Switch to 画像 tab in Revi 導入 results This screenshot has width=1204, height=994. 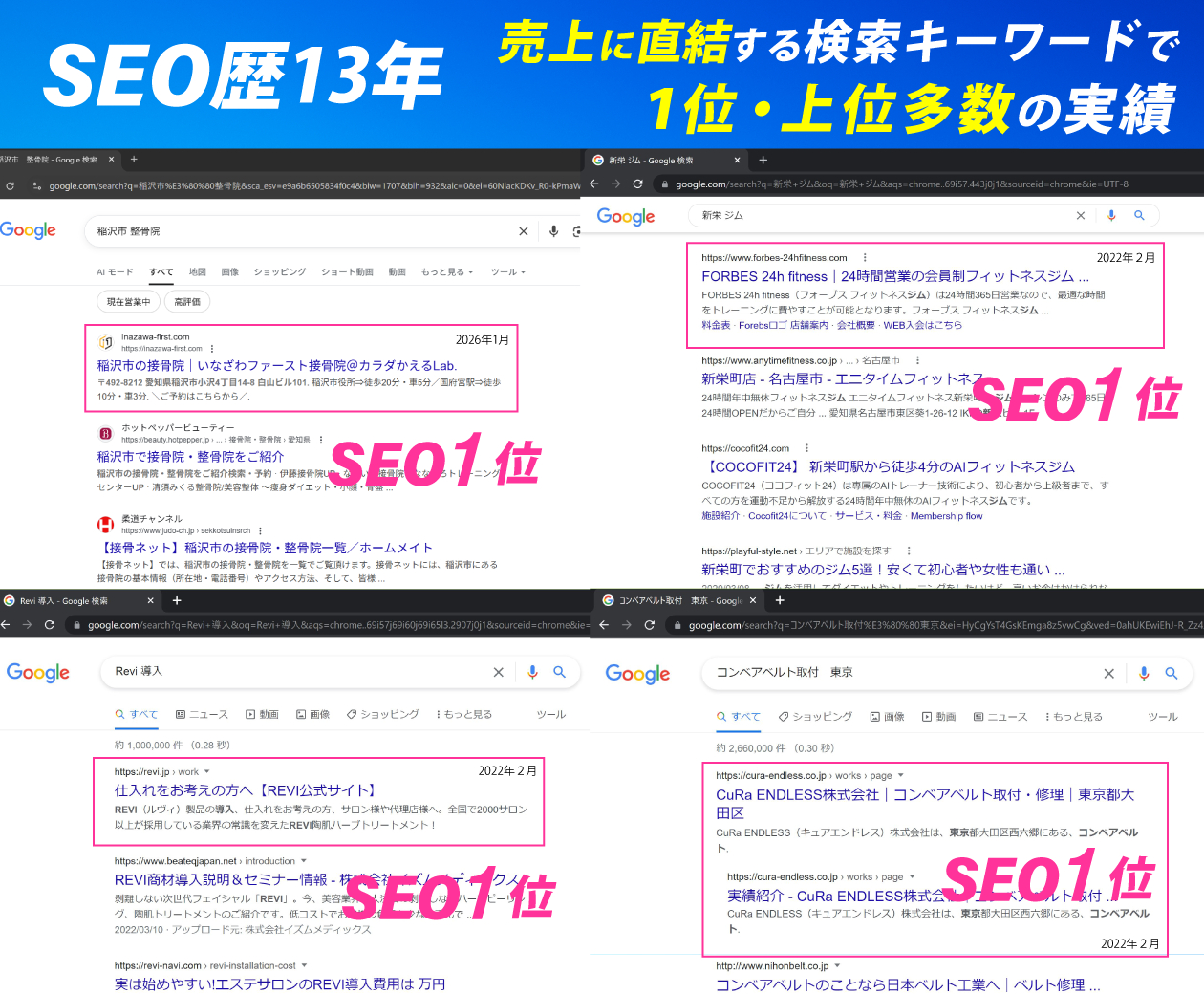[x=312, y=714]
